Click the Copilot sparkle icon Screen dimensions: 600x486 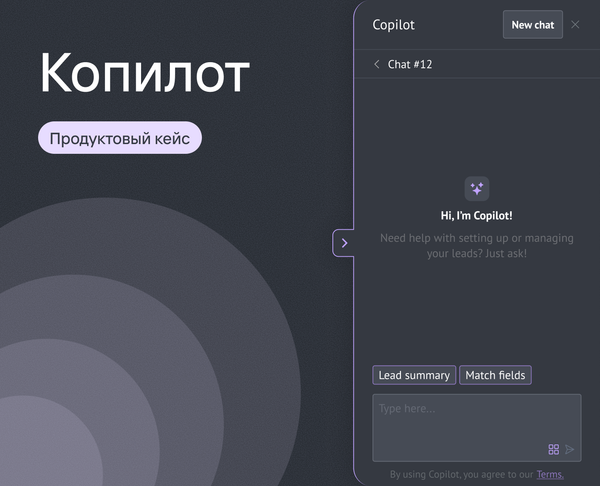(477, 189)
